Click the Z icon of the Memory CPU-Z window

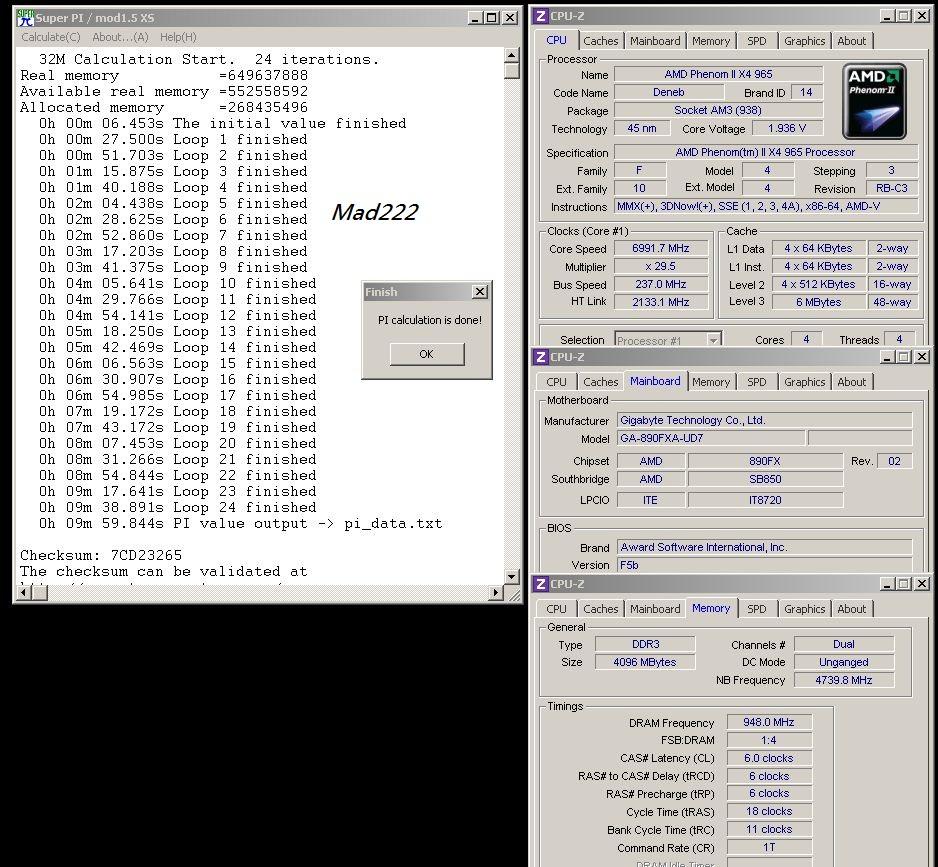coord(541,584)
